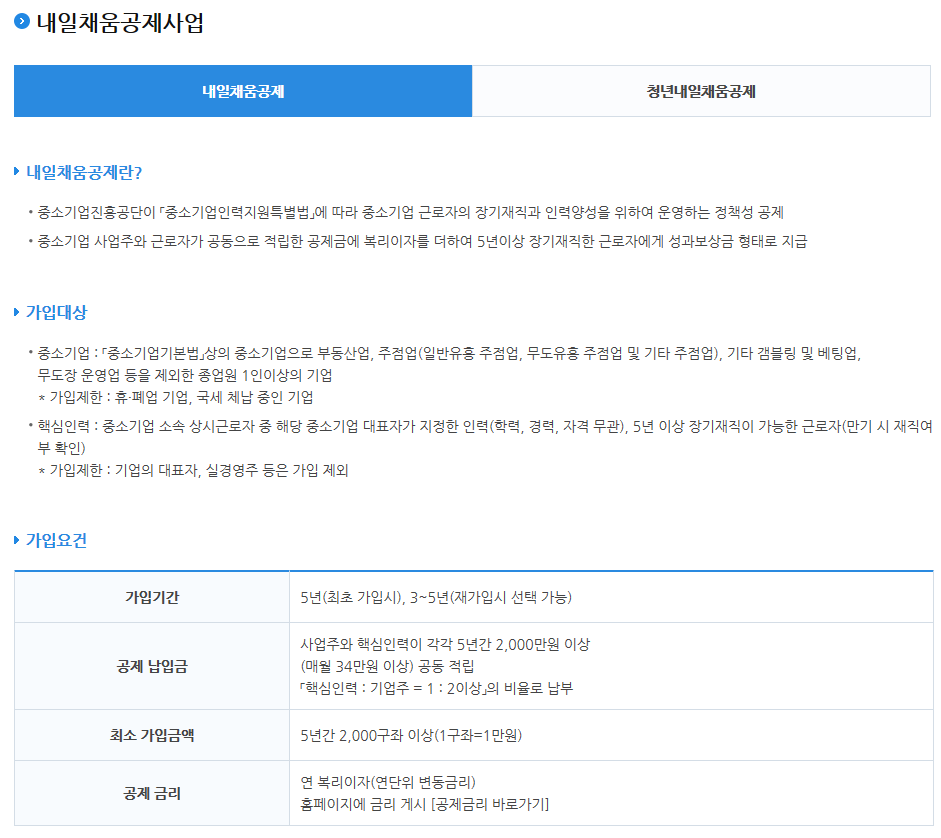Open the 청년내일채움공제 tab

point(700,91)
